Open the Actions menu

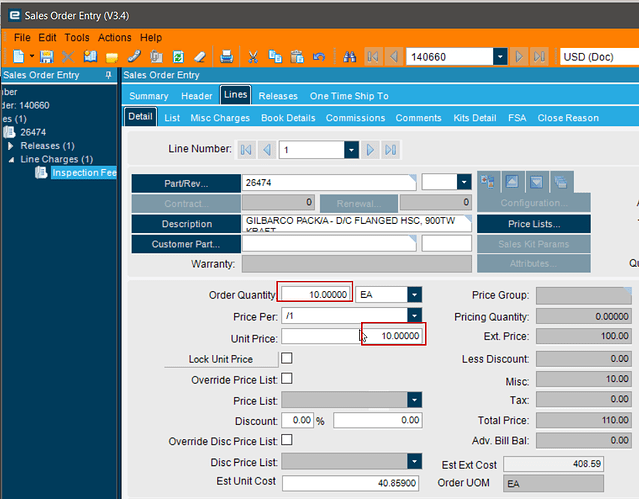pyautogui.click(x=115, y=37)
